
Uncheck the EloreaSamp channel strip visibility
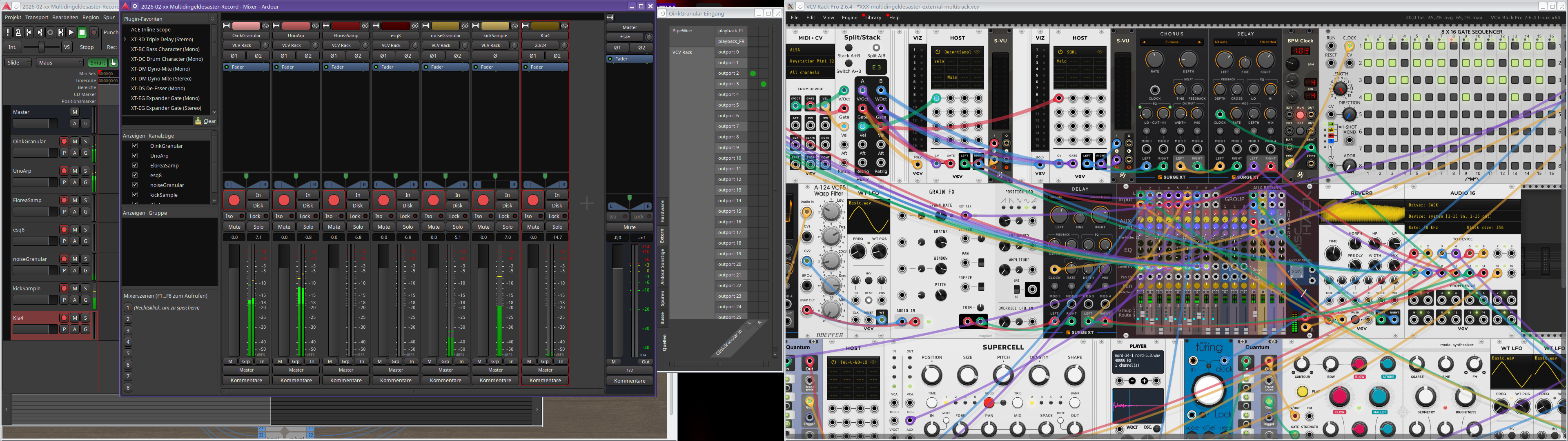tap(135, 165)
